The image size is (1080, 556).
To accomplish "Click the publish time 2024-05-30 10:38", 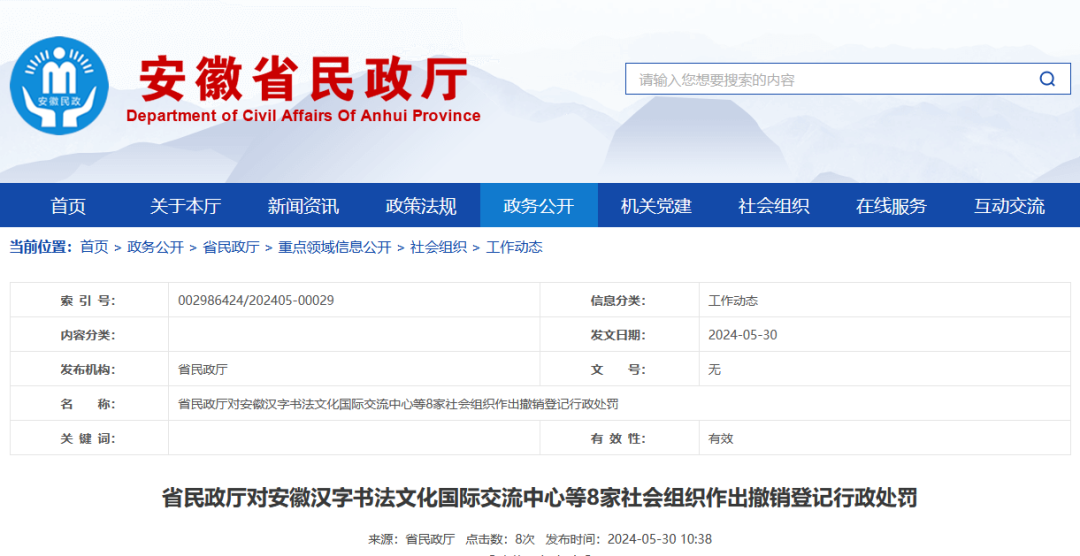I will pos(629,539).
